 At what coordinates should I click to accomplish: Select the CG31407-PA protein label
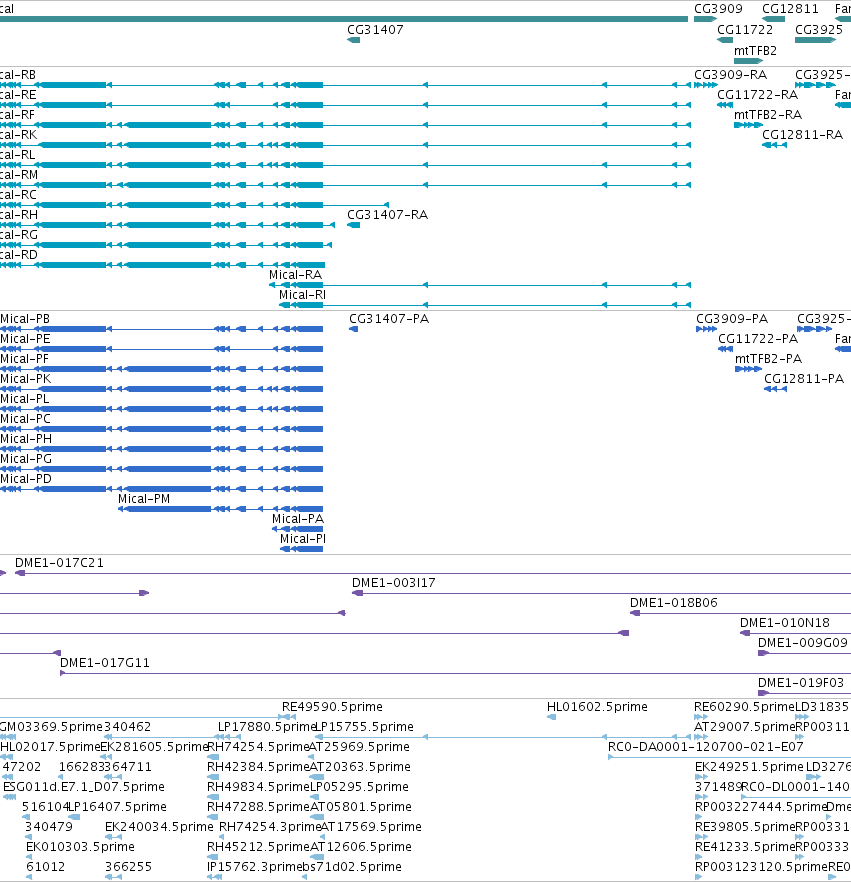coord(389,319)
